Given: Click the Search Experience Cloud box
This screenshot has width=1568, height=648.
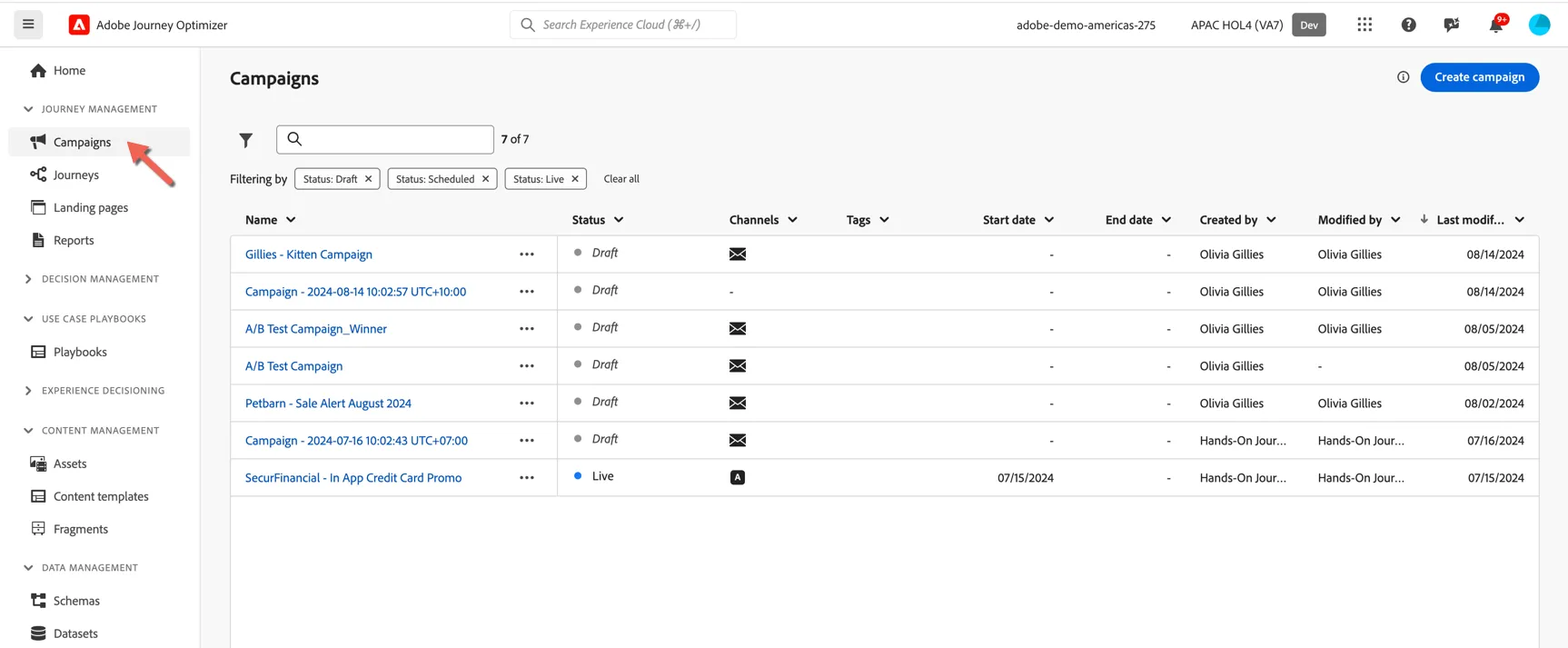Looking at the screenshot, I should click(x=623, y=25).
